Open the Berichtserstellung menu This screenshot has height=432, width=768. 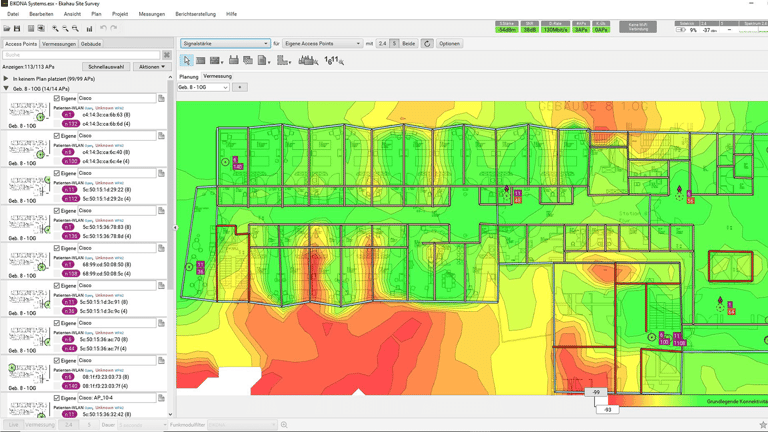(x=195, y=14)
